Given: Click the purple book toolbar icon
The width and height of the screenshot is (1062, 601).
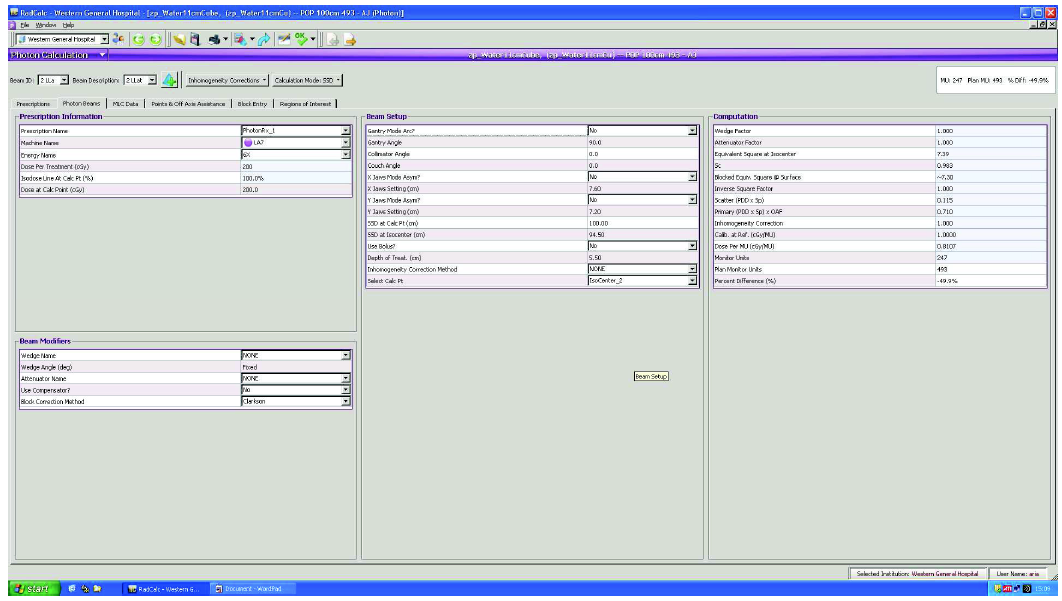Looking at the screenshot, I should click(x=195, y=39).
